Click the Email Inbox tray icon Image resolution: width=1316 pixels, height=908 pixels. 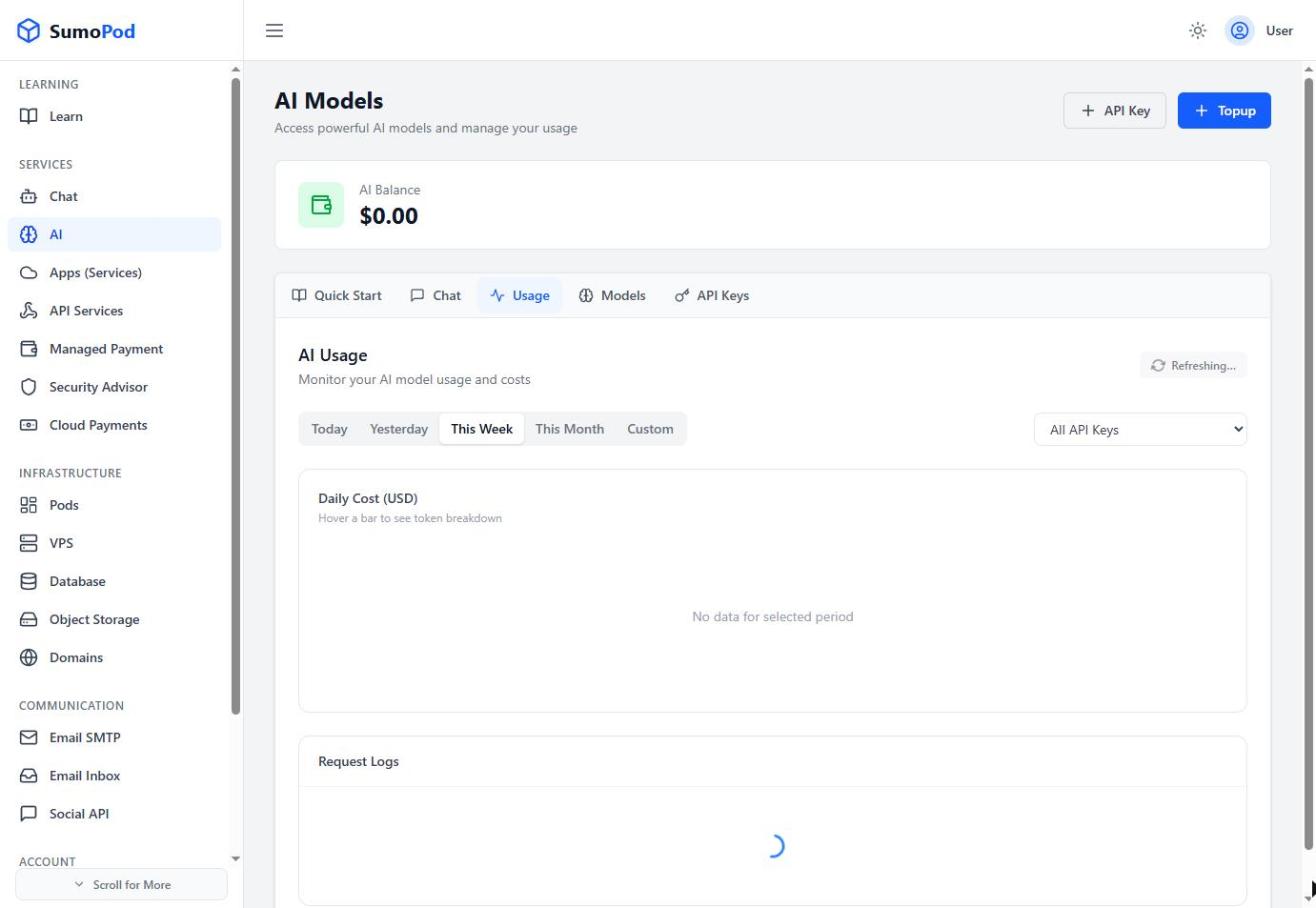click(x=30, y=776)
